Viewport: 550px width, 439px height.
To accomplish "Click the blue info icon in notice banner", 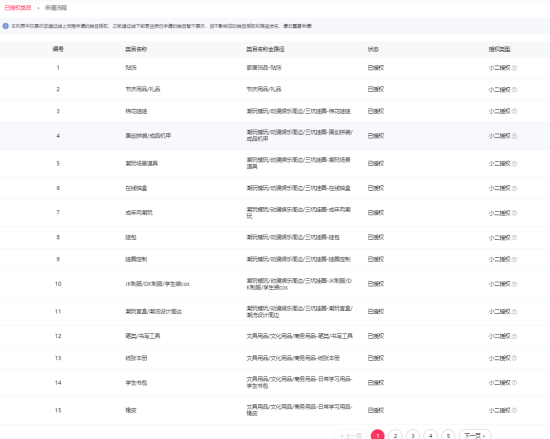I will [x=5, y=26].
